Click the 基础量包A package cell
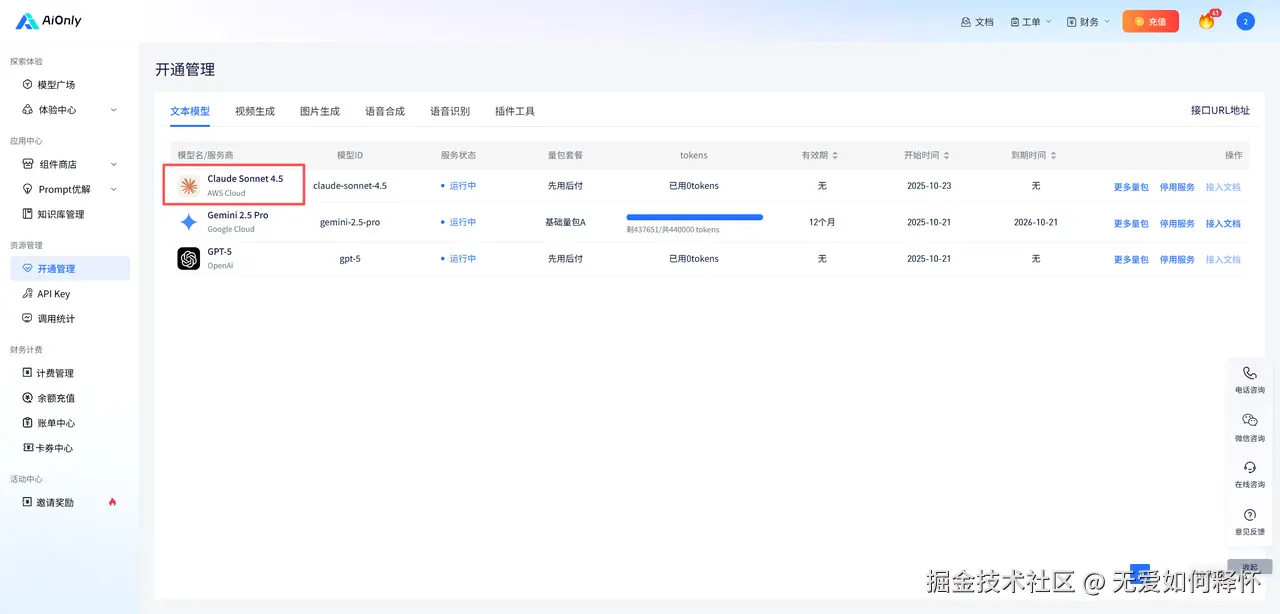Screen dimensions: 1280x614 click(x=565, y=222)
